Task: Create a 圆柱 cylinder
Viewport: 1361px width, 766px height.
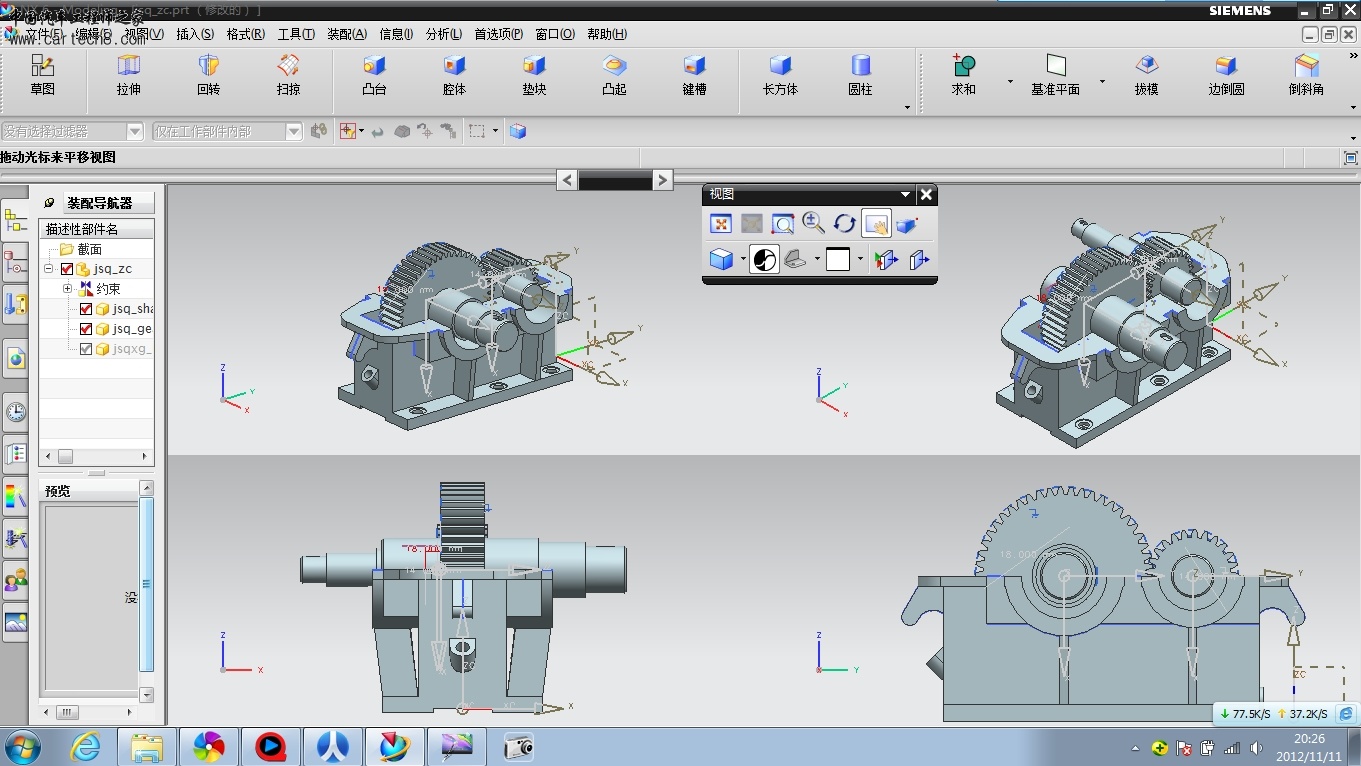Action: click(860, 76)
